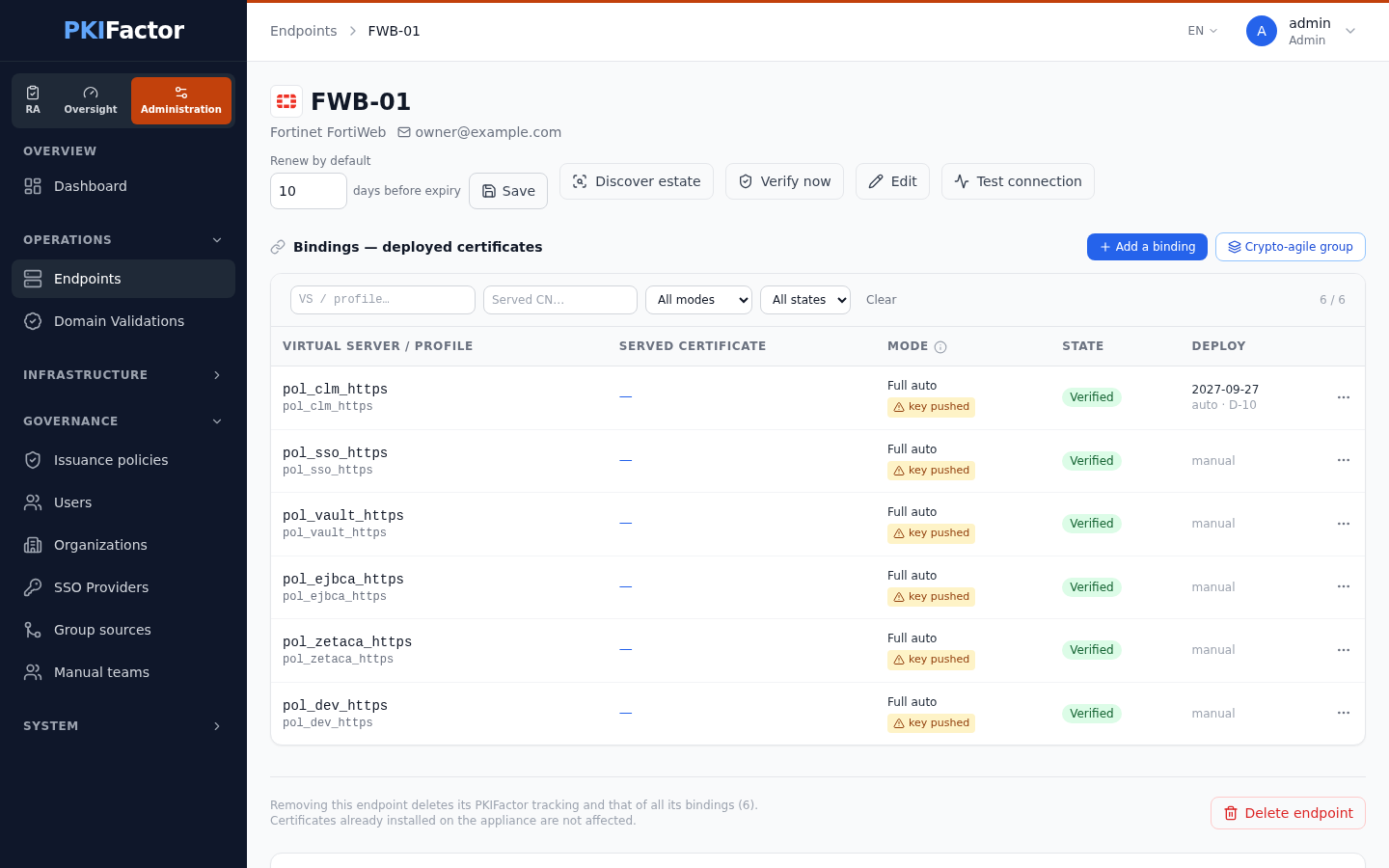The height and width of the screenshot is (868, 1389).
Task: Expand the System sidebar section
Action: [x=123, y=726]
